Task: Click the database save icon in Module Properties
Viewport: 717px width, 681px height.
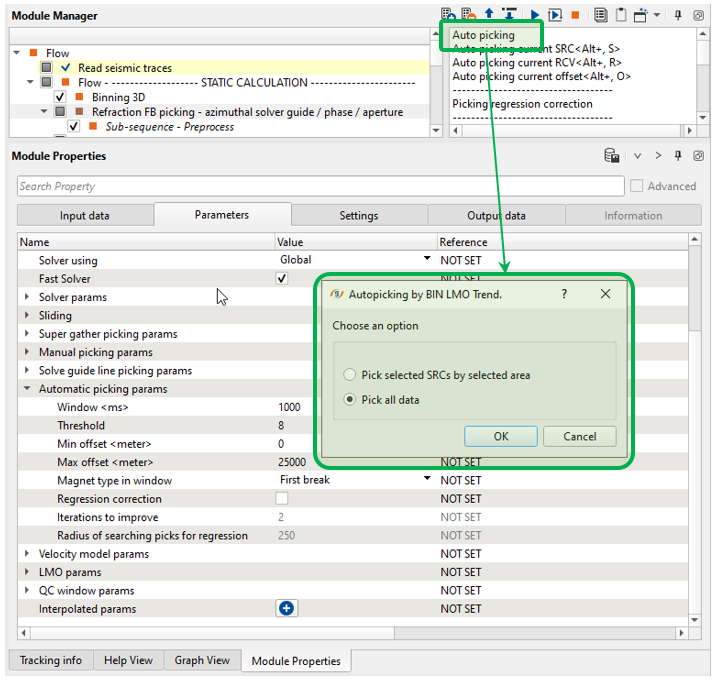Action: click(611, 156)
